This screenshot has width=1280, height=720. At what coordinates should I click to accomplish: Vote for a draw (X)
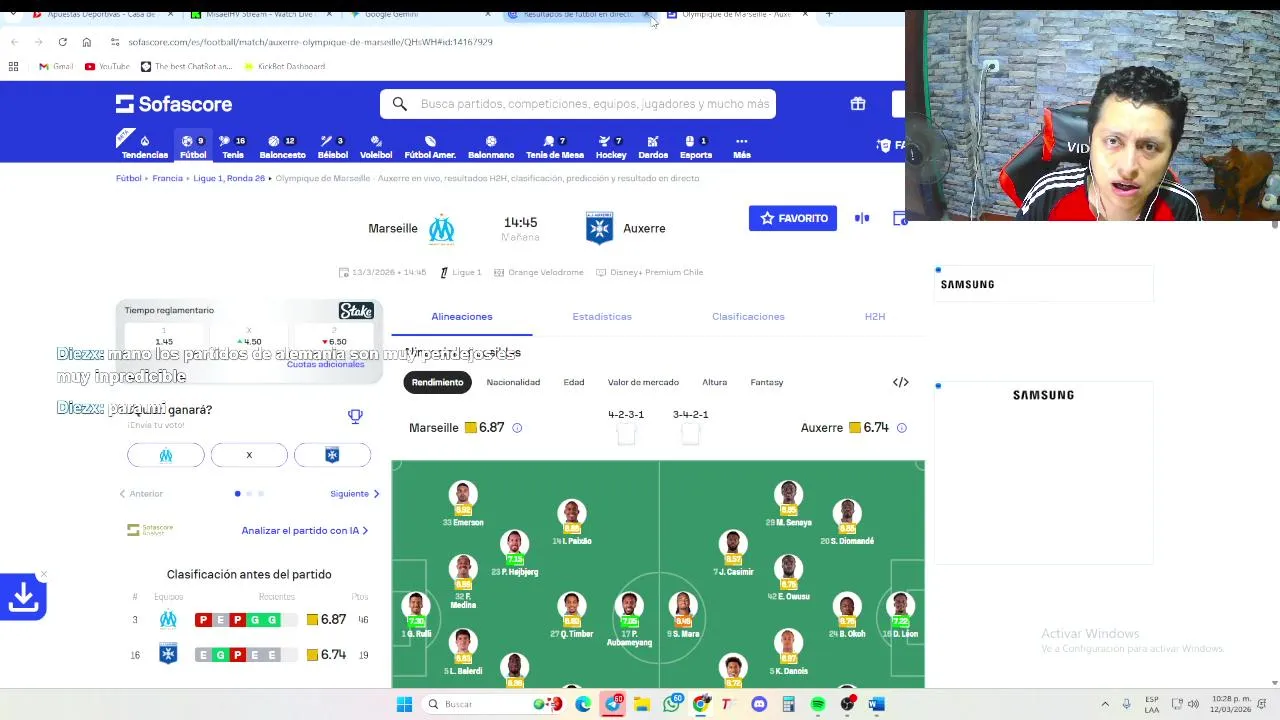249,455
